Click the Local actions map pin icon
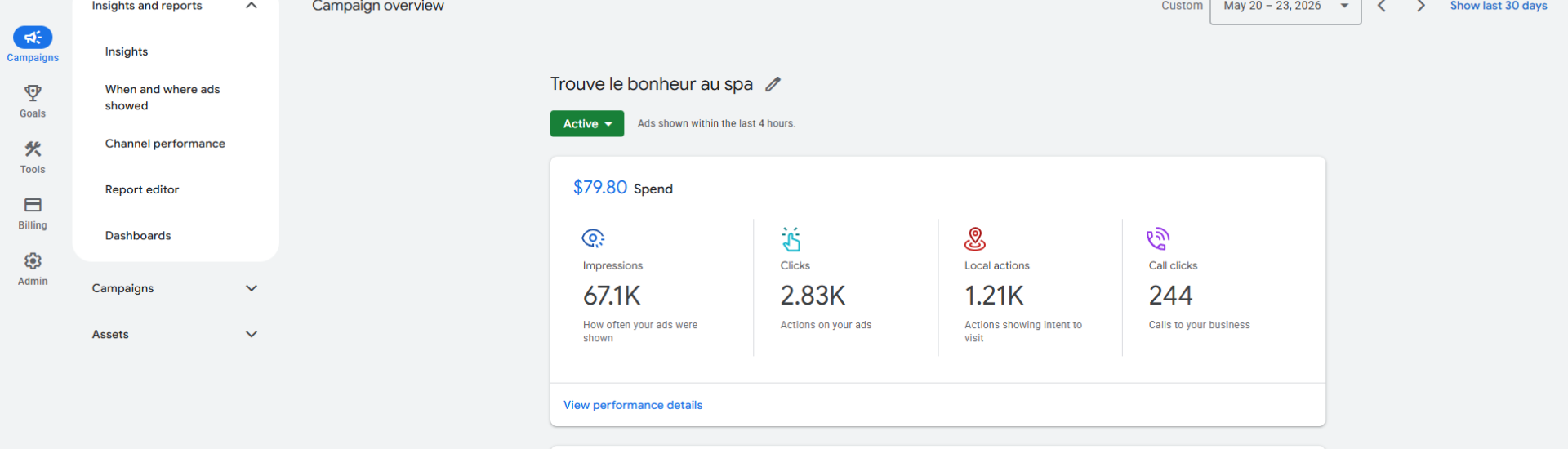 [x=975, y=239]
